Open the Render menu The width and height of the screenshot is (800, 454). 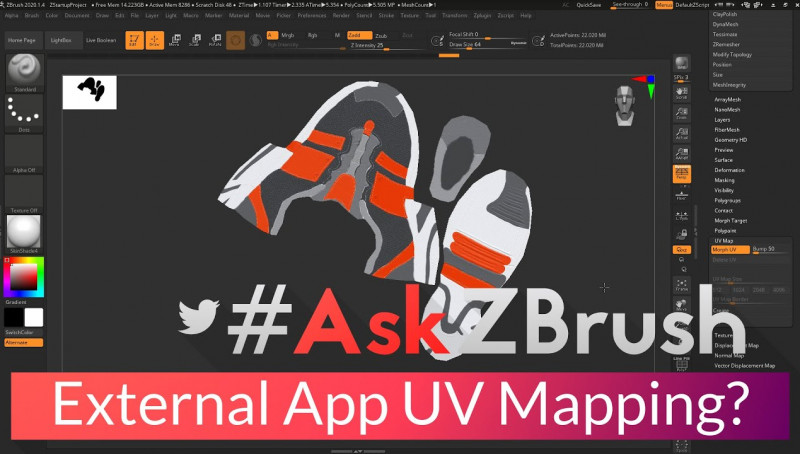[x=341, y=16]
